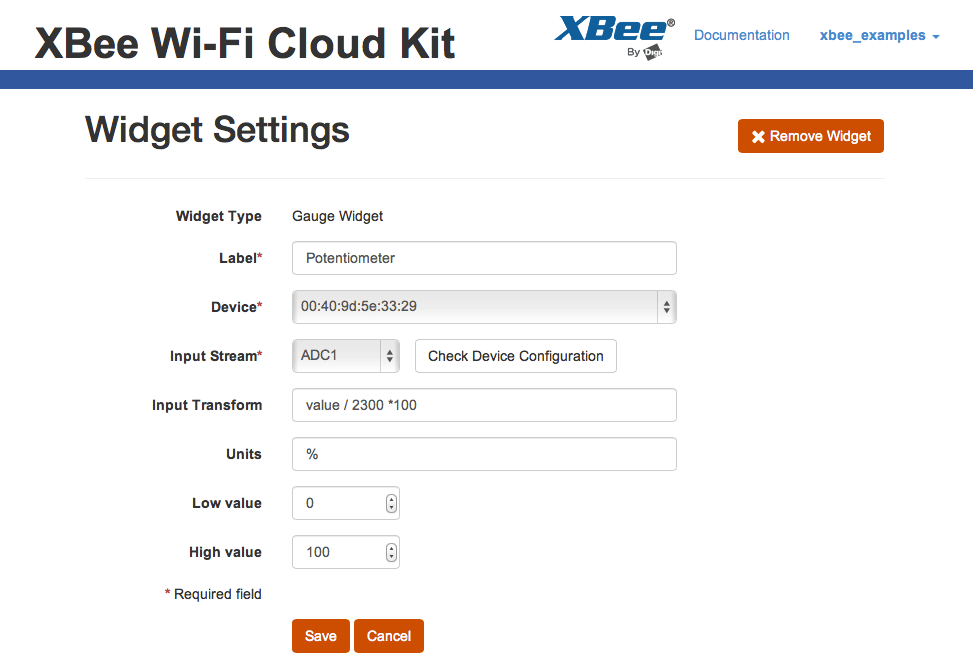973x666 pixels.
Task: Cancel the widget settings changes
Action: pos(389,636)
